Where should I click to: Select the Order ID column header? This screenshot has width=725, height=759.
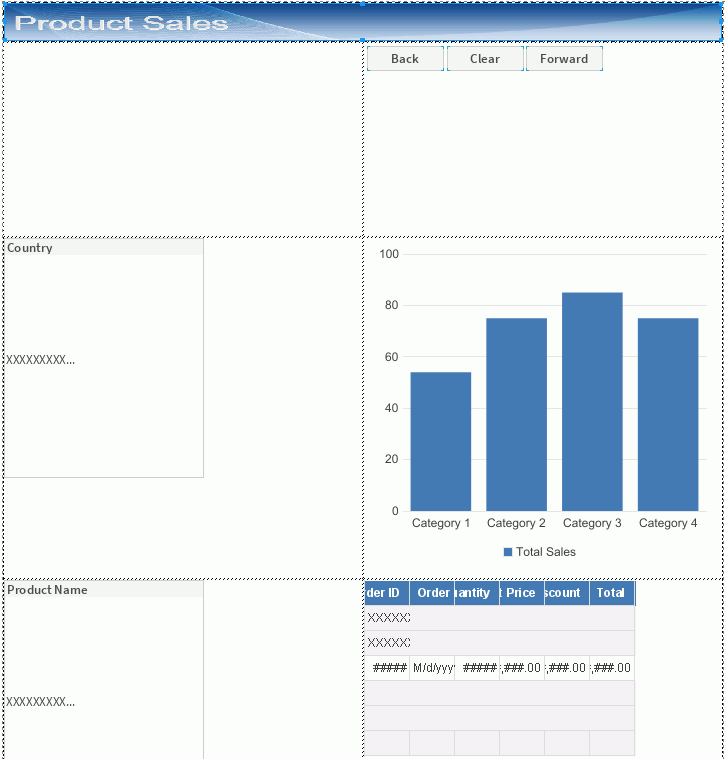coord(387,593)
